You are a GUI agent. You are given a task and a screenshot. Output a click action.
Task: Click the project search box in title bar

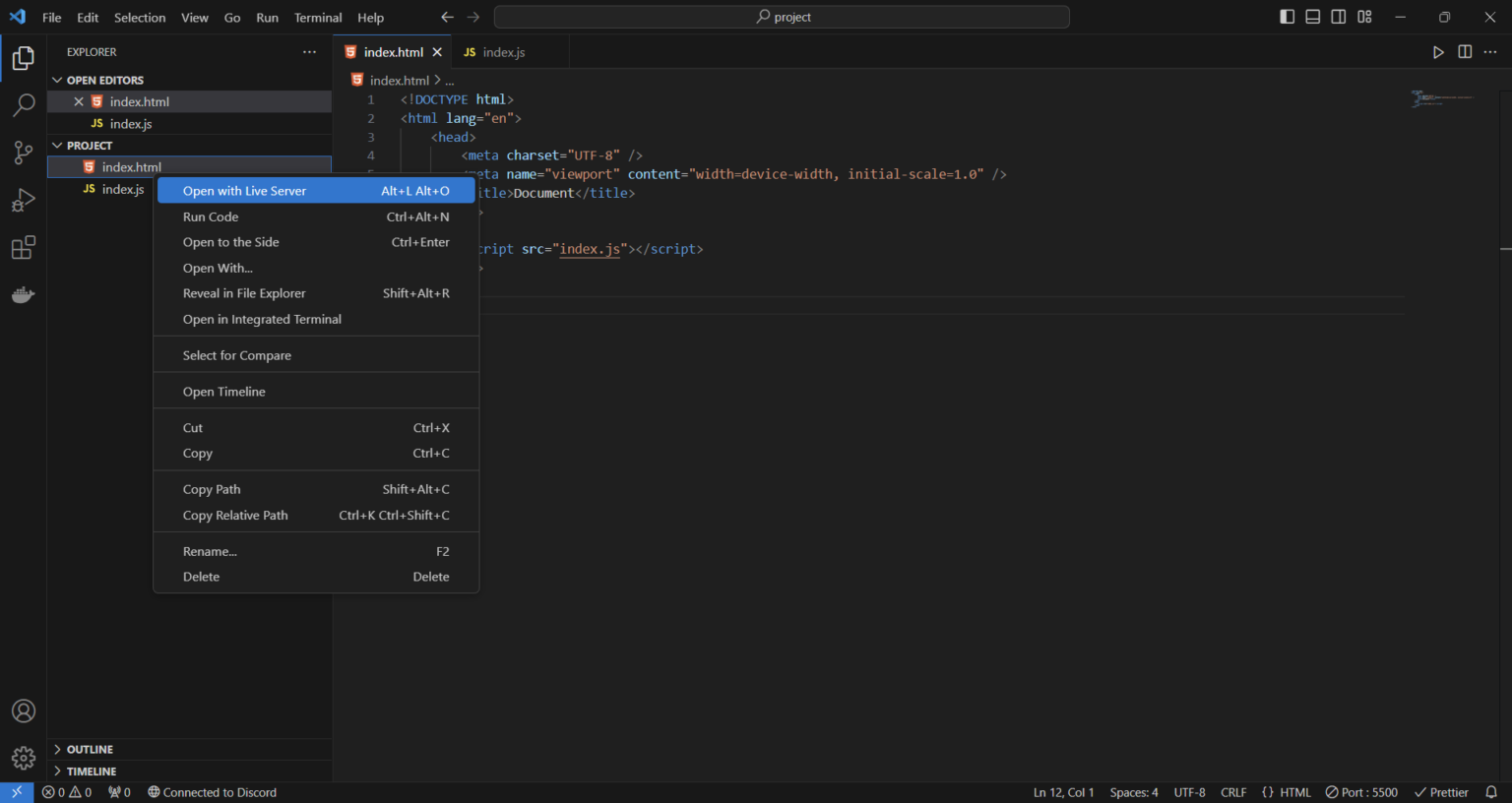tap(782, 17)
